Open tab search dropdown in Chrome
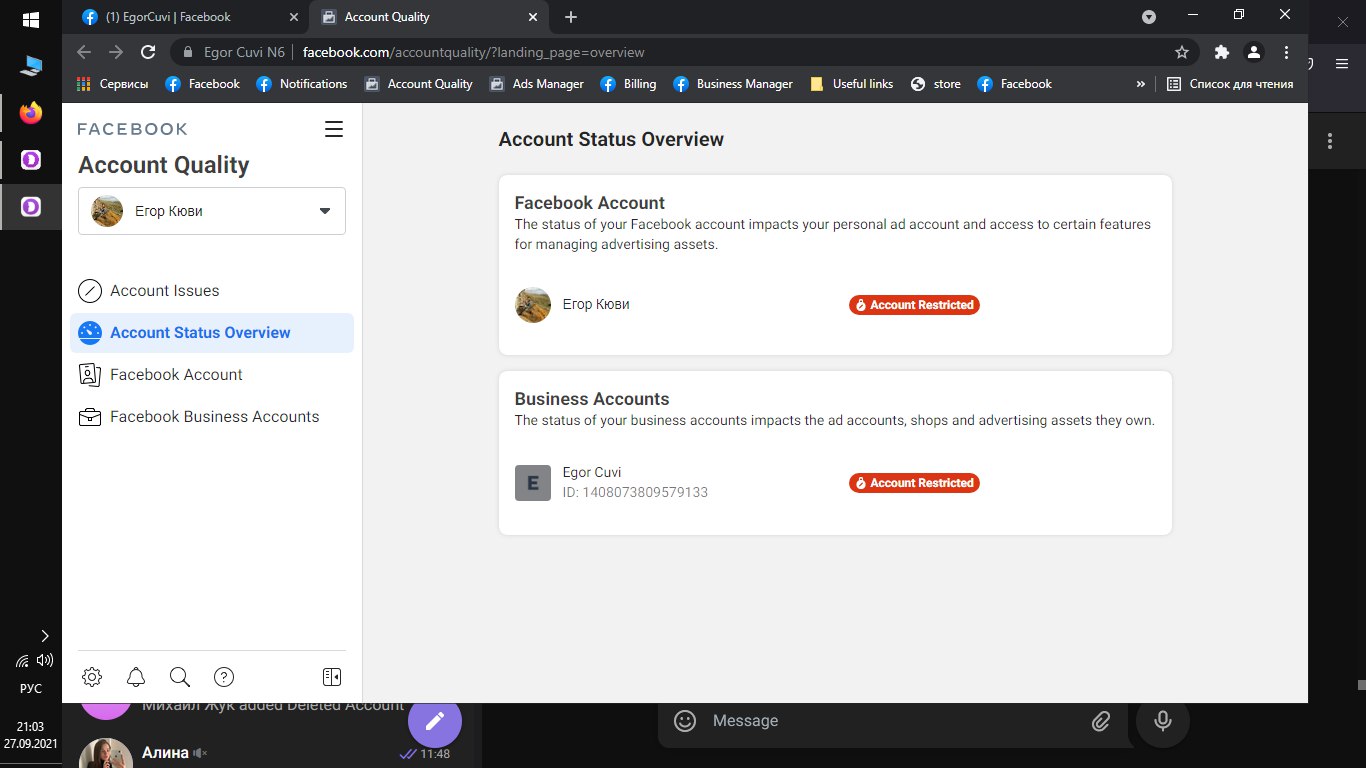Screen dimensions: 1366x768 pos(1149,17)
